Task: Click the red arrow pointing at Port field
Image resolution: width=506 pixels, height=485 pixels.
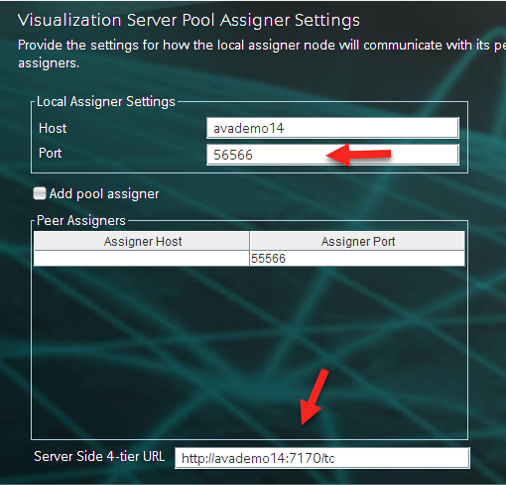Action: [358, 154]
